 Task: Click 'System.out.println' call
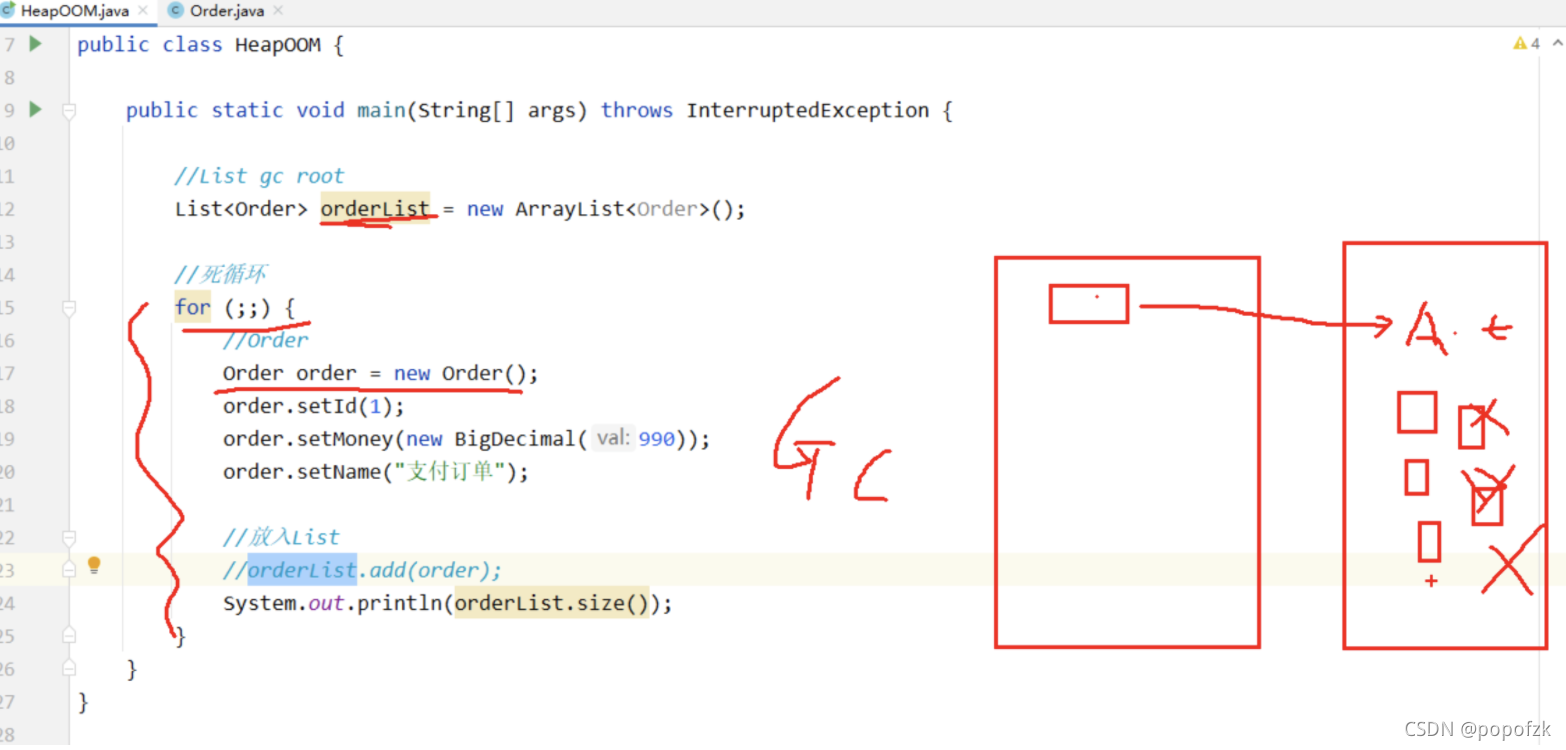click(x=333, y=604)
